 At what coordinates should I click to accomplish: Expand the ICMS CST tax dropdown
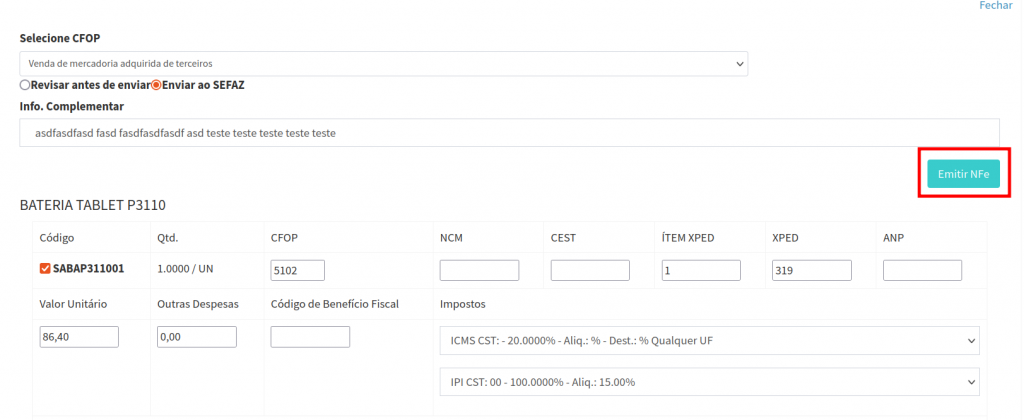point(709,341)
